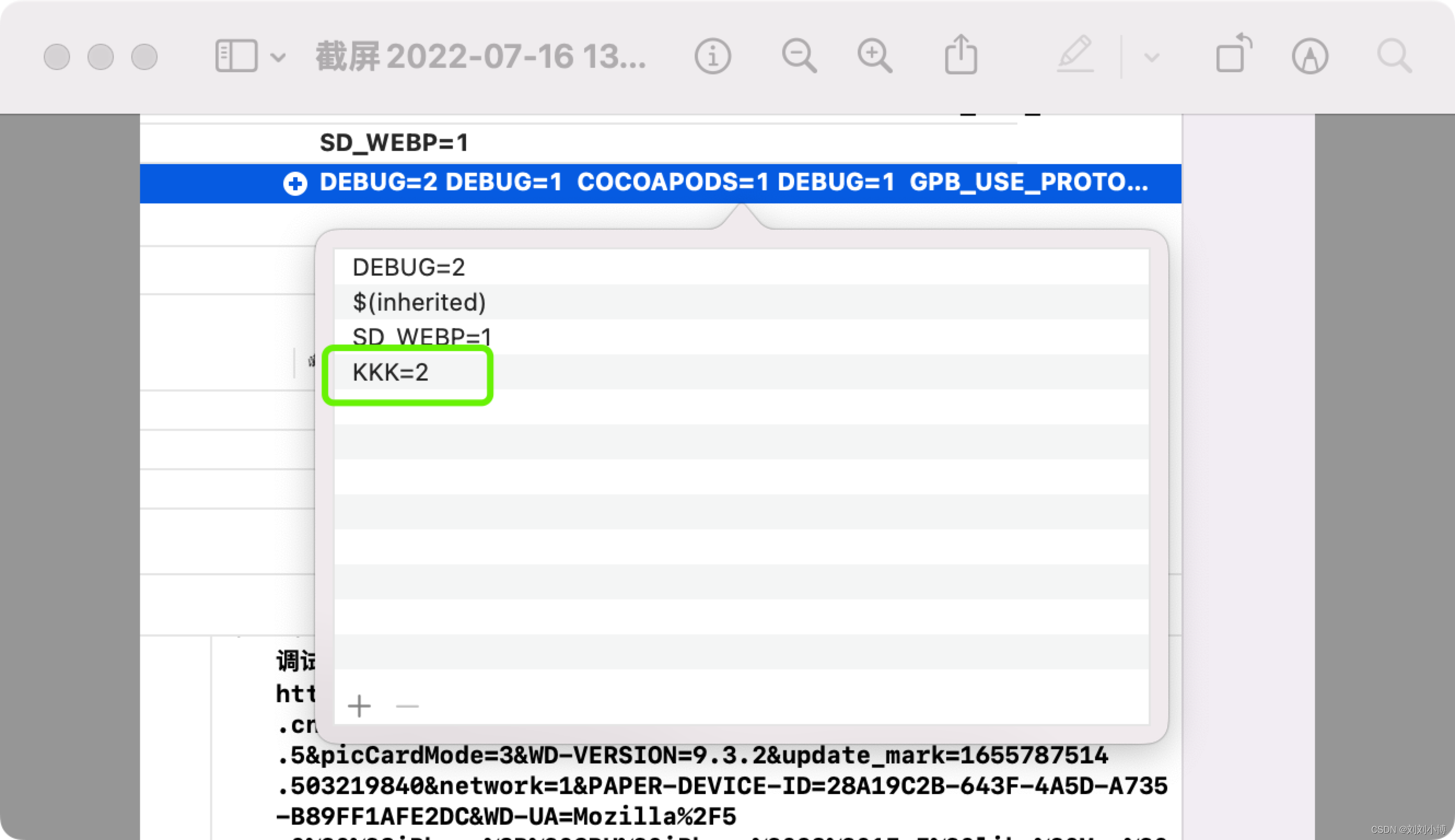The height and width of the screenshot is (840, 1455).
Task: Click the plus circle on highlighted row
Action: coord(295,183)
